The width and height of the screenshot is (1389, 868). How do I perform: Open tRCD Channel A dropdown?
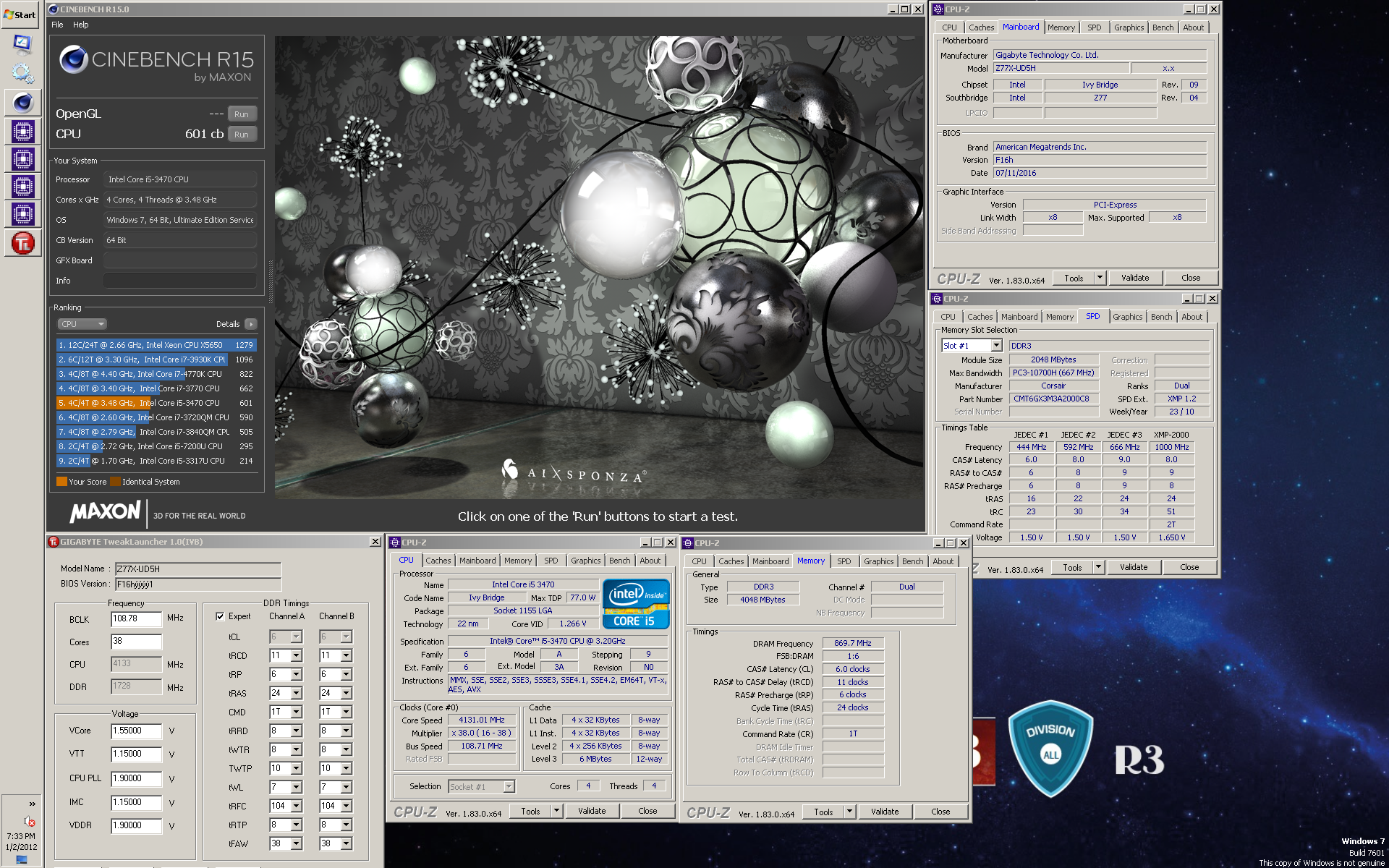pyautogui.click(x=296, y=656)
